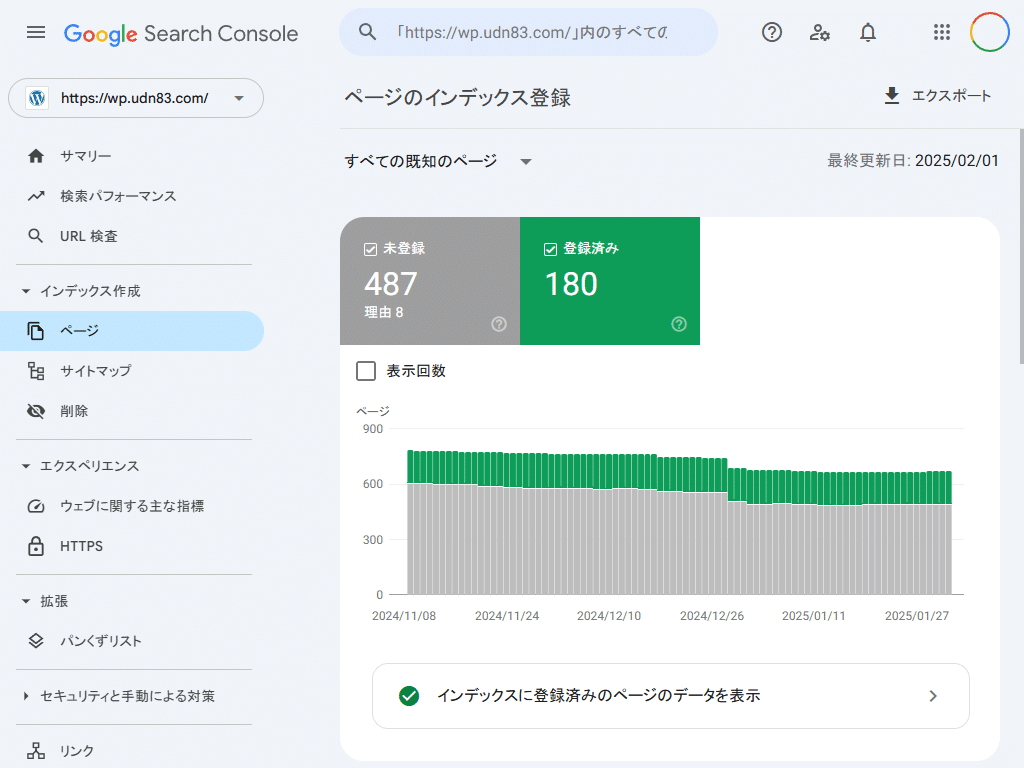The width and height of the screenshot is (1024, 768).
Task: Click the 最終更新日: 2025/02/01 text
Action: click(x=913, y=161)
